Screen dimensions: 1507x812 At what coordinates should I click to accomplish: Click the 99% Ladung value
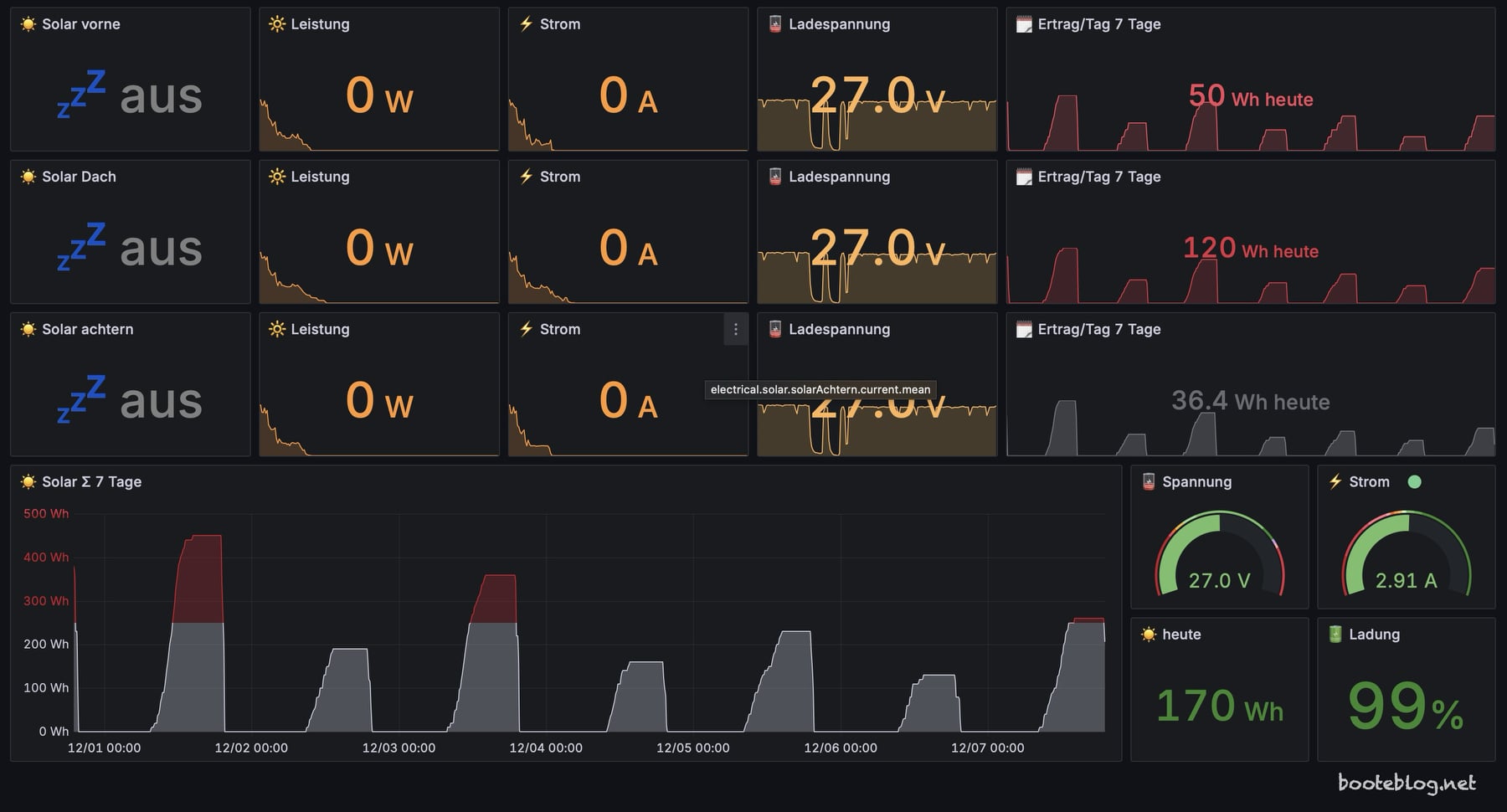(1405, 707)
